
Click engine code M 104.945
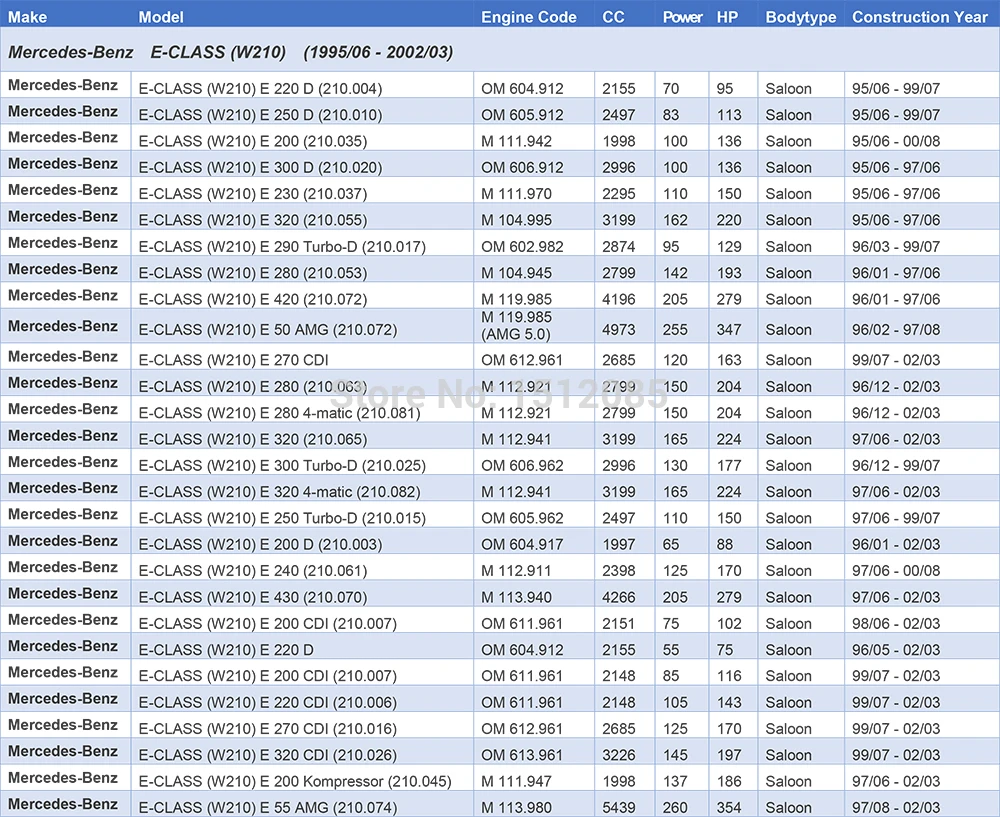(x=517, y=273)
